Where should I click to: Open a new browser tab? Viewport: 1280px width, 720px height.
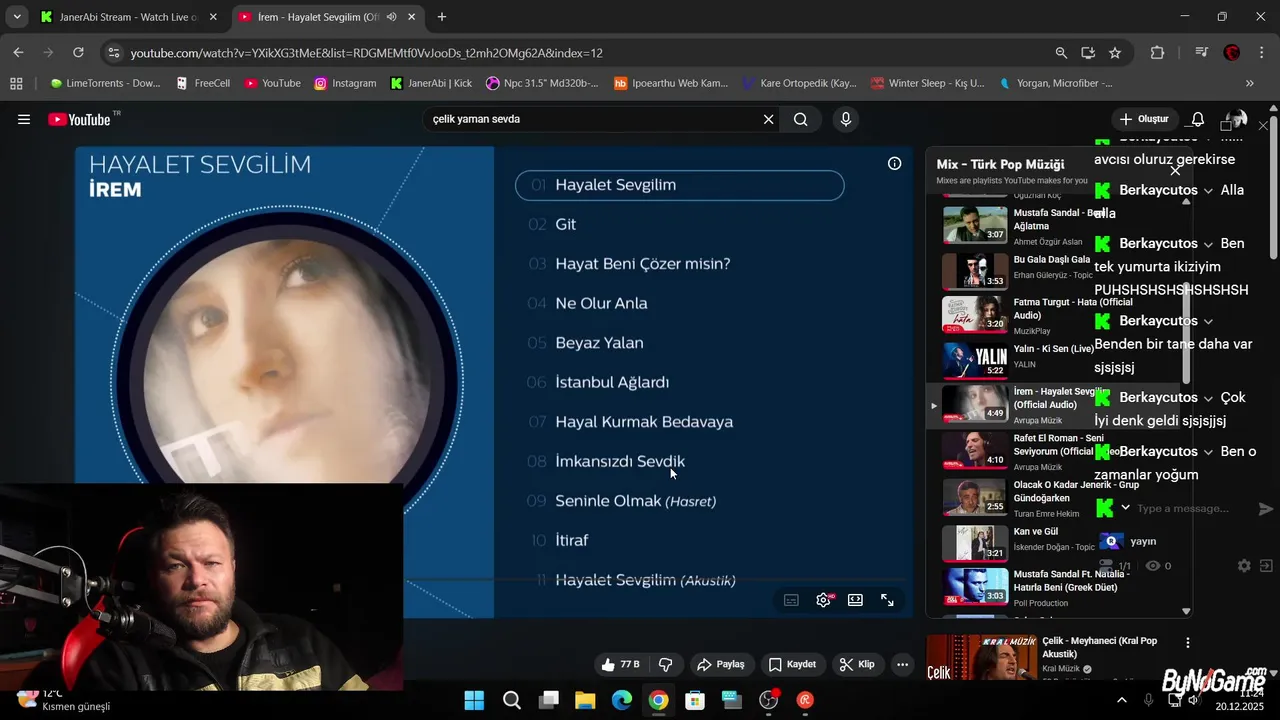tap(442, 17)
